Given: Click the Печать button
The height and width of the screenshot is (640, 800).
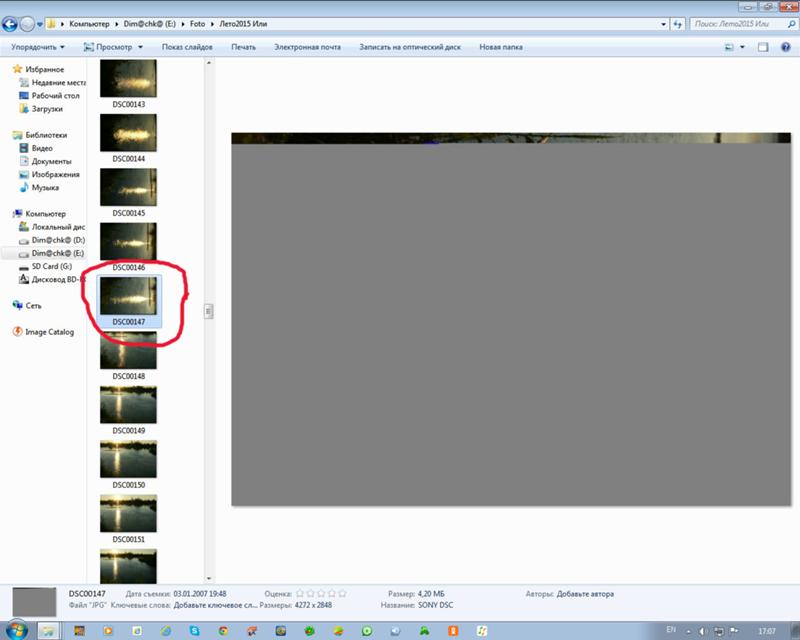Looking at the screenshot, I should (243, 47).
